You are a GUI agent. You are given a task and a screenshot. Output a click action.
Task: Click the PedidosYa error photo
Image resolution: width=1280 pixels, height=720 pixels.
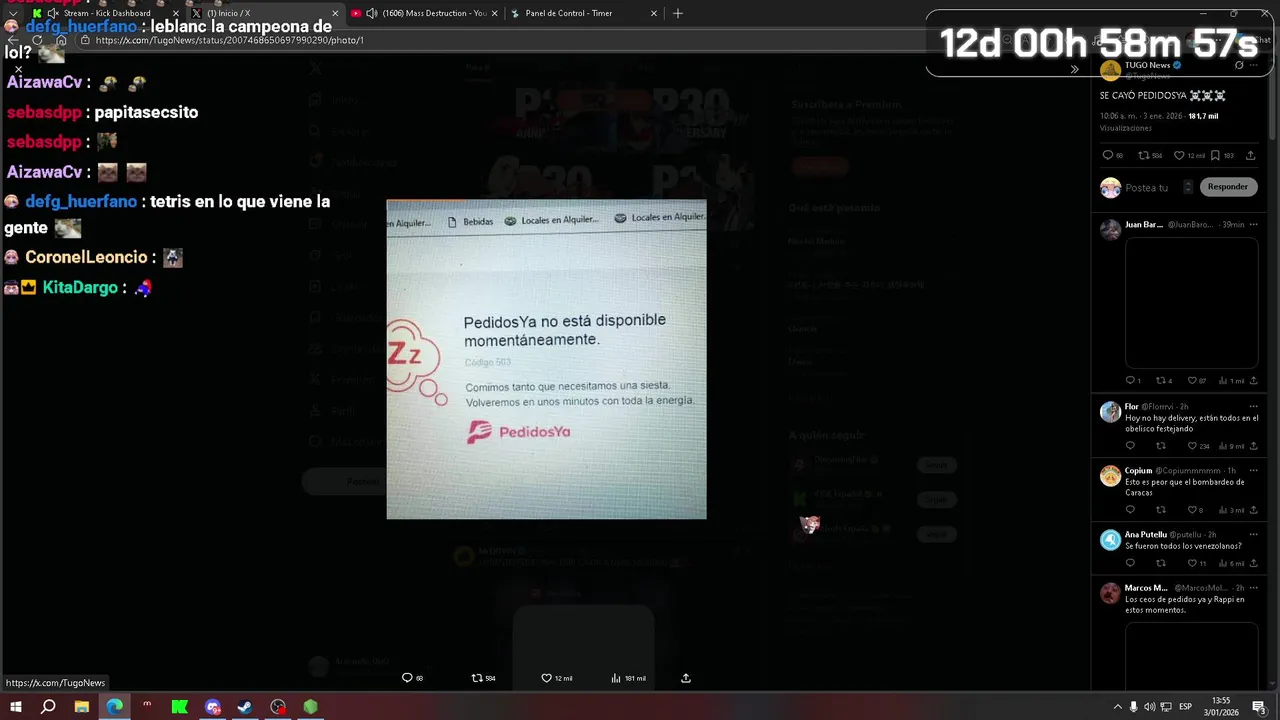[546, 359]
